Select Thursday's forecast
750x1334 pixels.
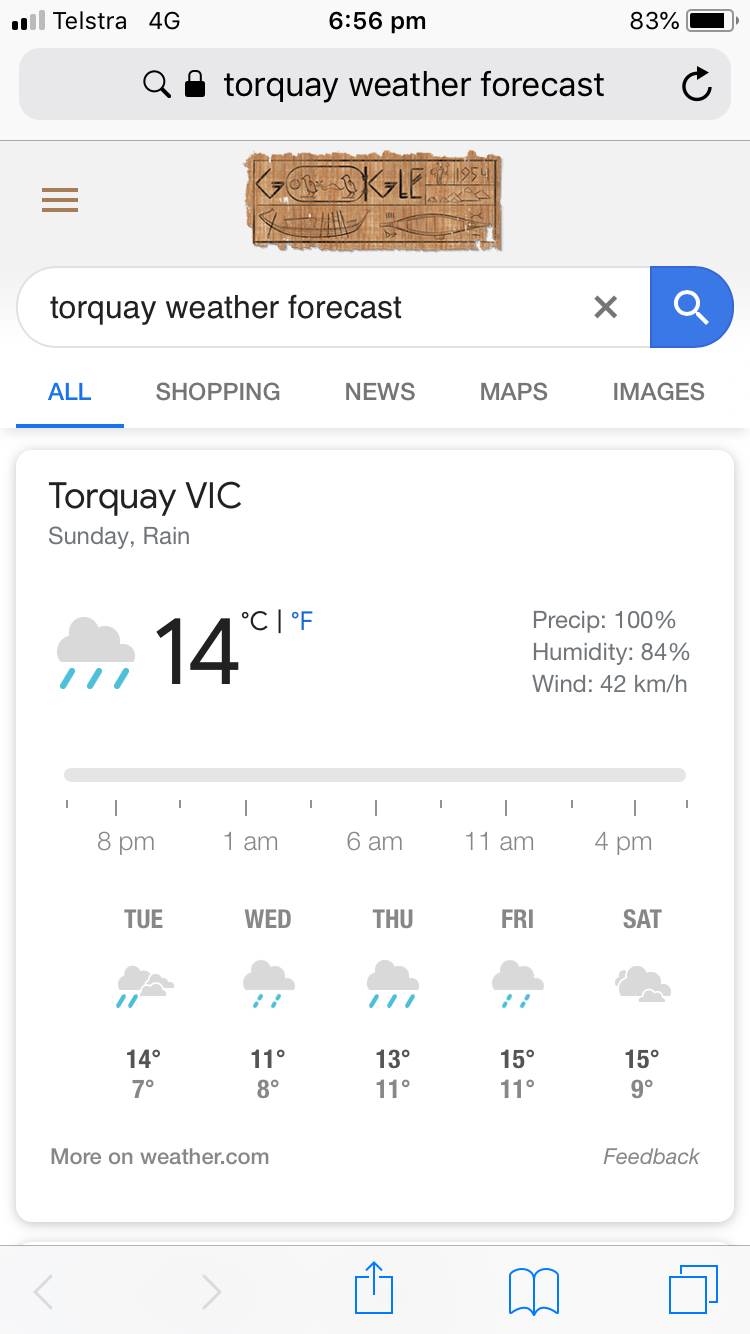[392, 1000]
